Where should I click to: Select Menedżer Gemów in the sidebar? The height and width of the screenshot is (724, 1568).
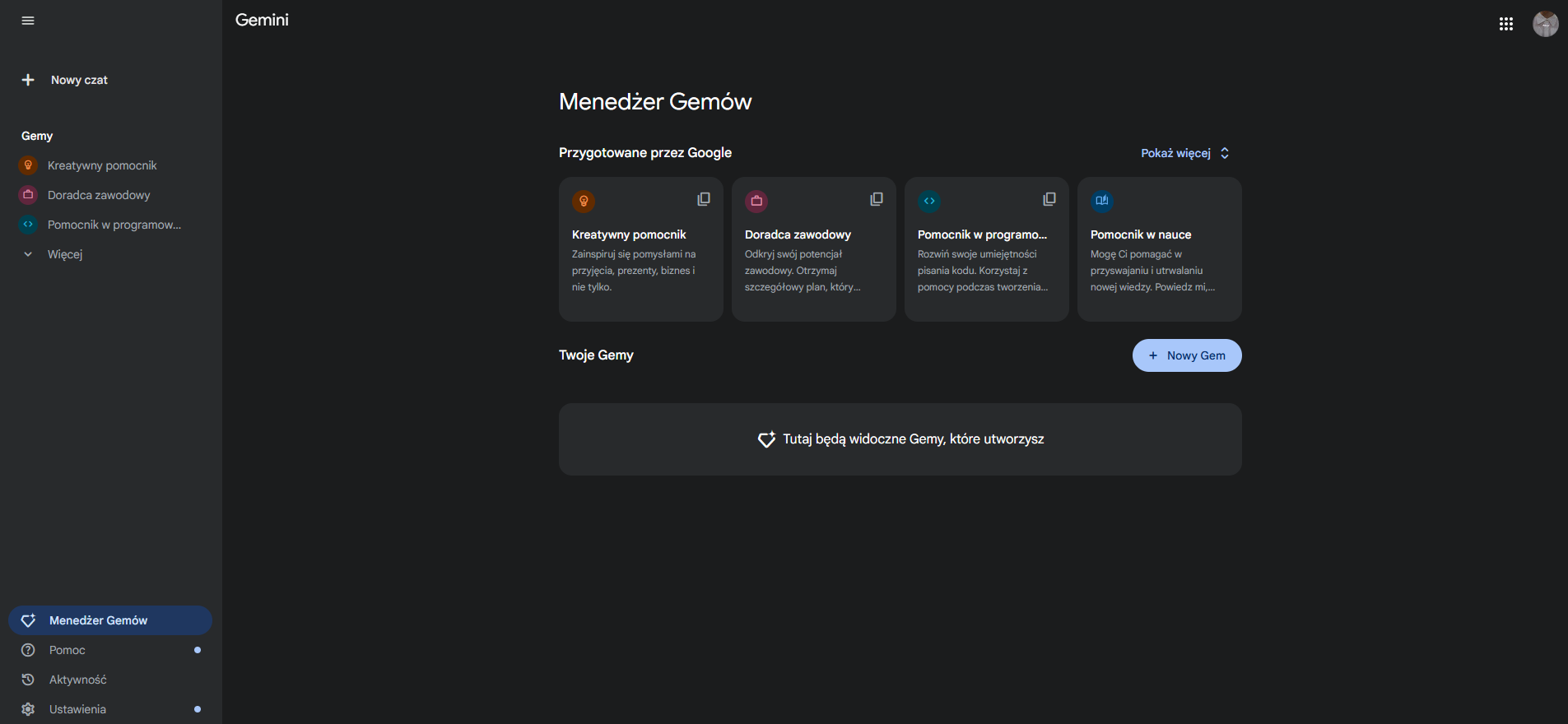click(x=110, y=620)
